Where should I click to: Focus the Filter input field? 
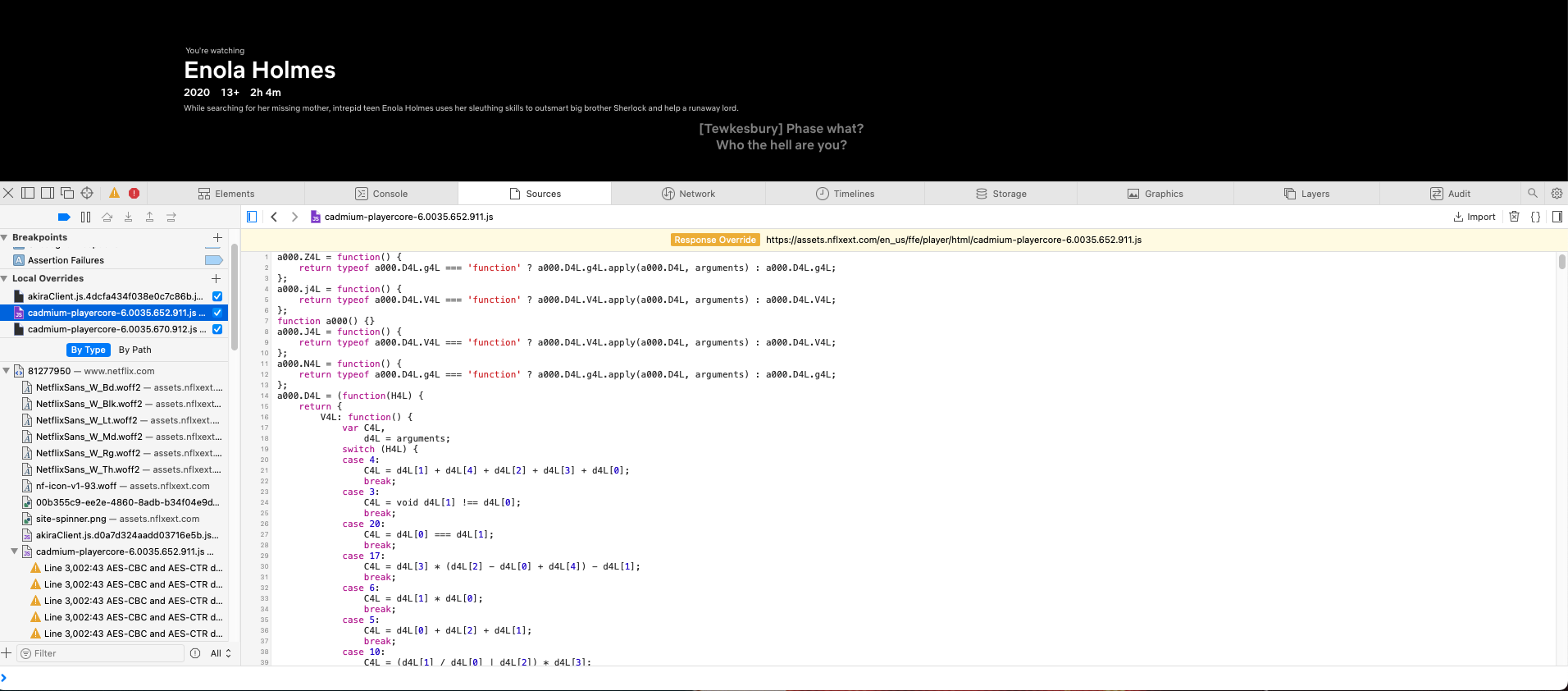coord(101,653)
